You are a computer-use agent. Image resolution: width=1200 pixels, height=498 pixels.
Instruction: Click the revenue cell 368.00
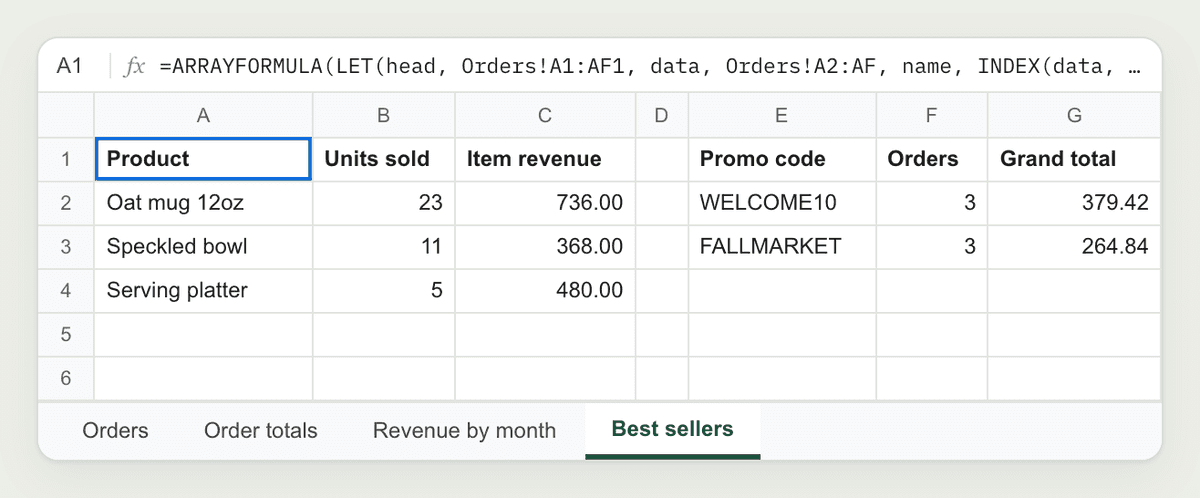[x=545, y=246]
